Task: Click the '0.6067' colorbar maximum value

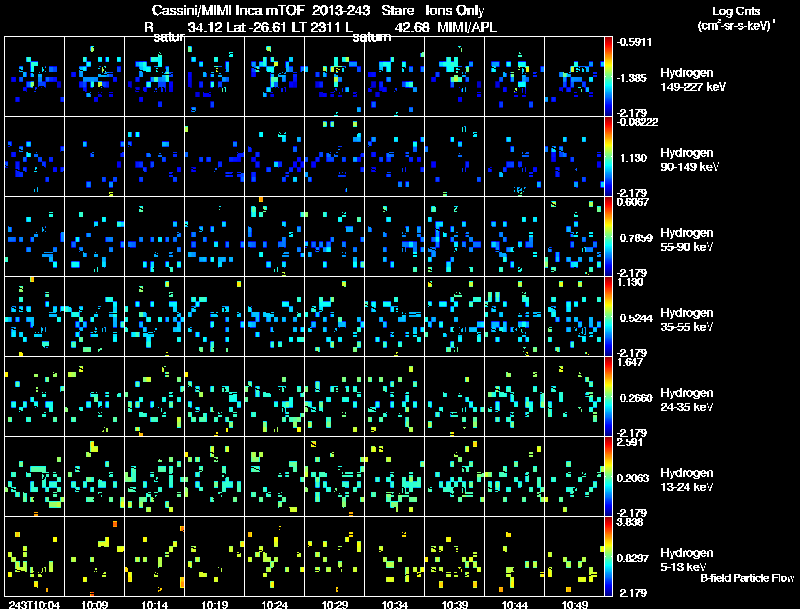Action: coord(633,202)
